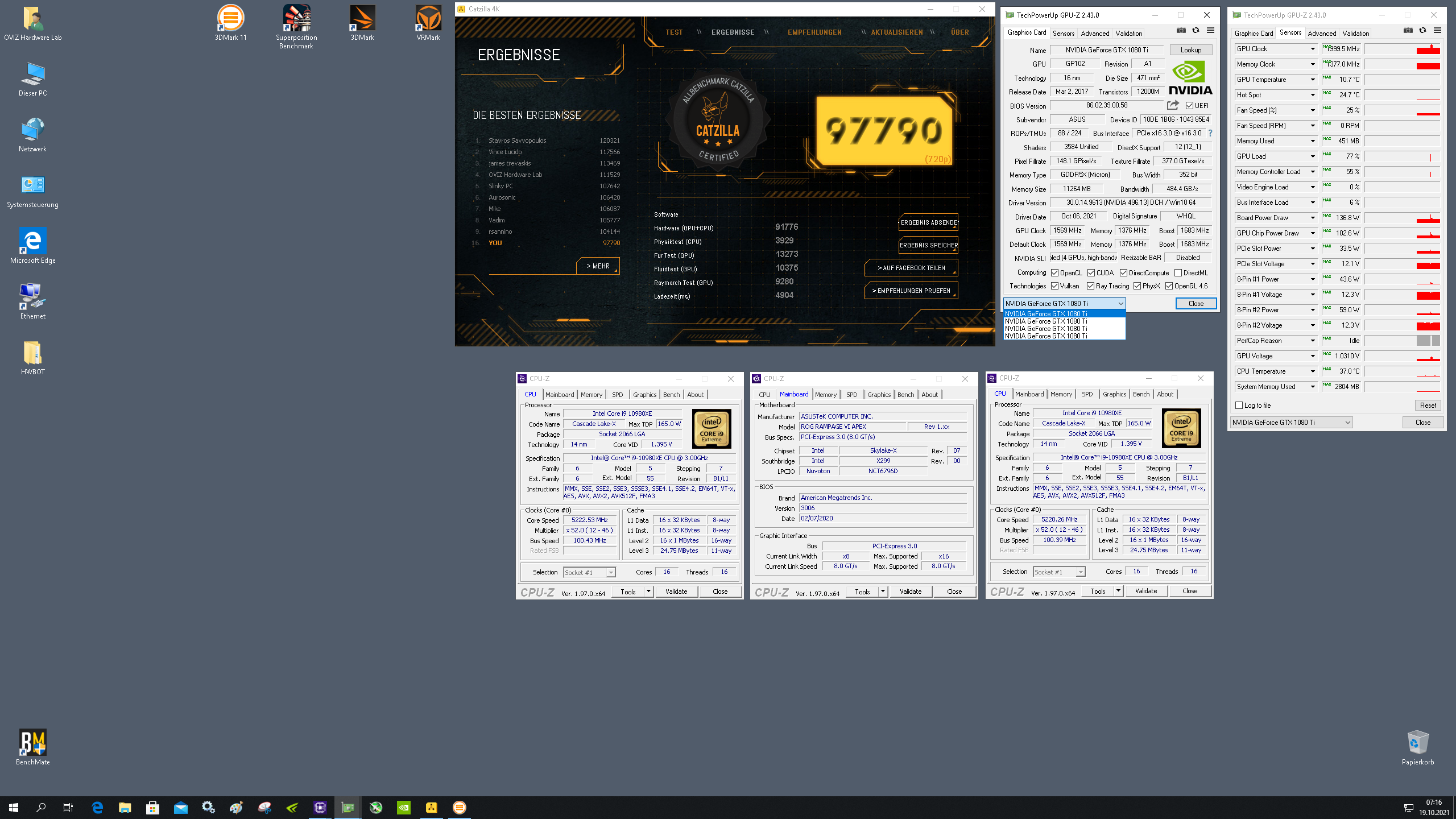Open hamburger menu in GPU-Z Sensors window
The width and height of the screenshot is (1456, 819).
1437,31
